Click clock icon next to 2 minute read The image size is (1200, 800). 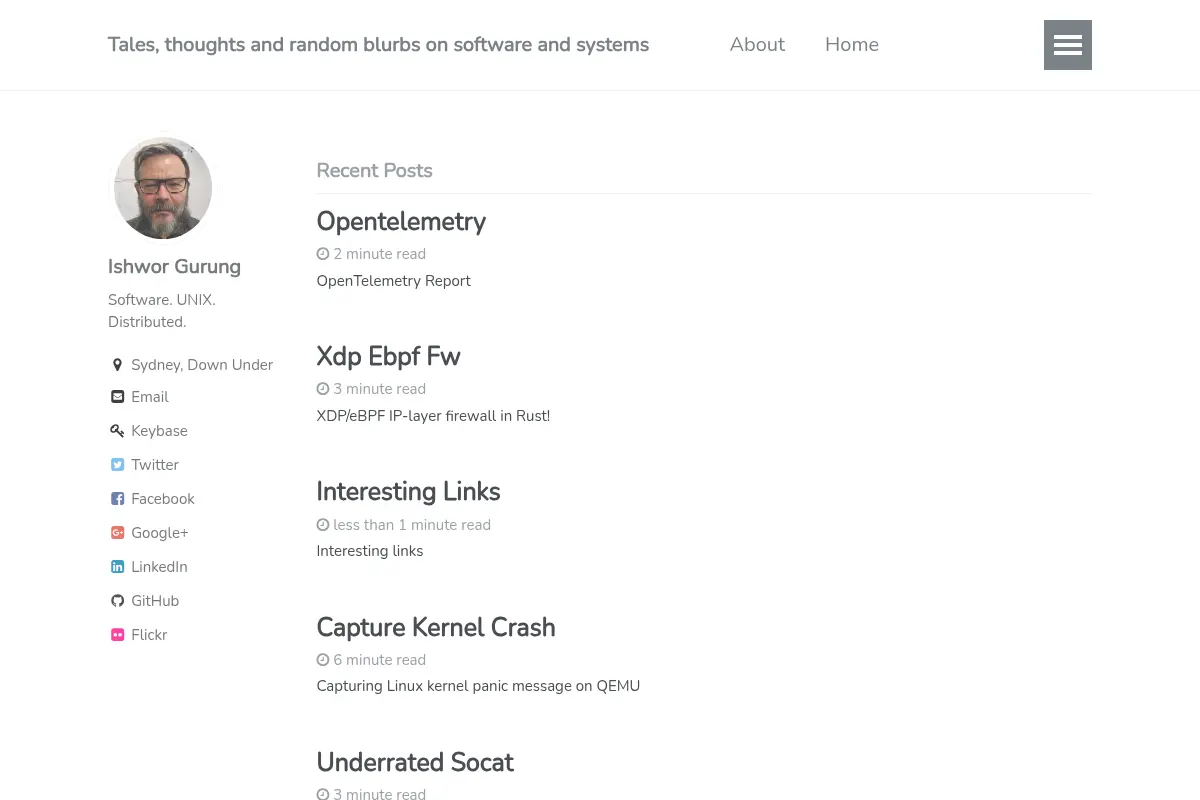click(x=323, y=254)
